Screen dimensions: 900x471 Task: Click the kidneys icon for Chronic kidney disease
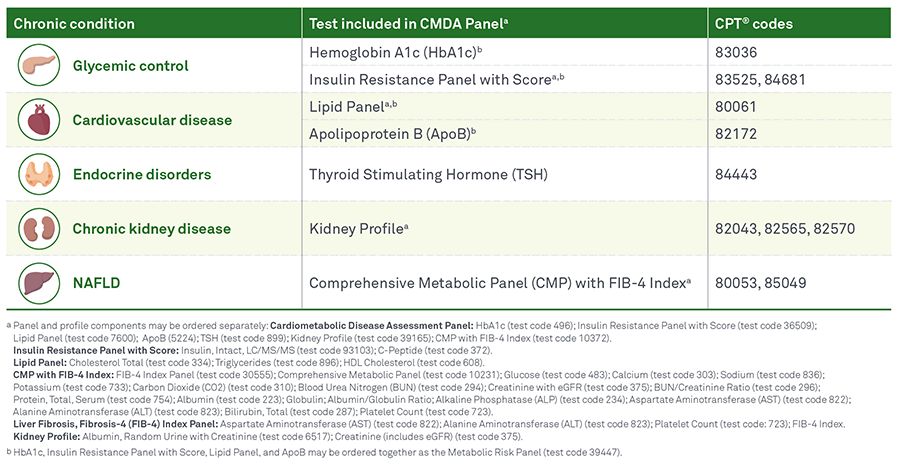coord(38,228)
